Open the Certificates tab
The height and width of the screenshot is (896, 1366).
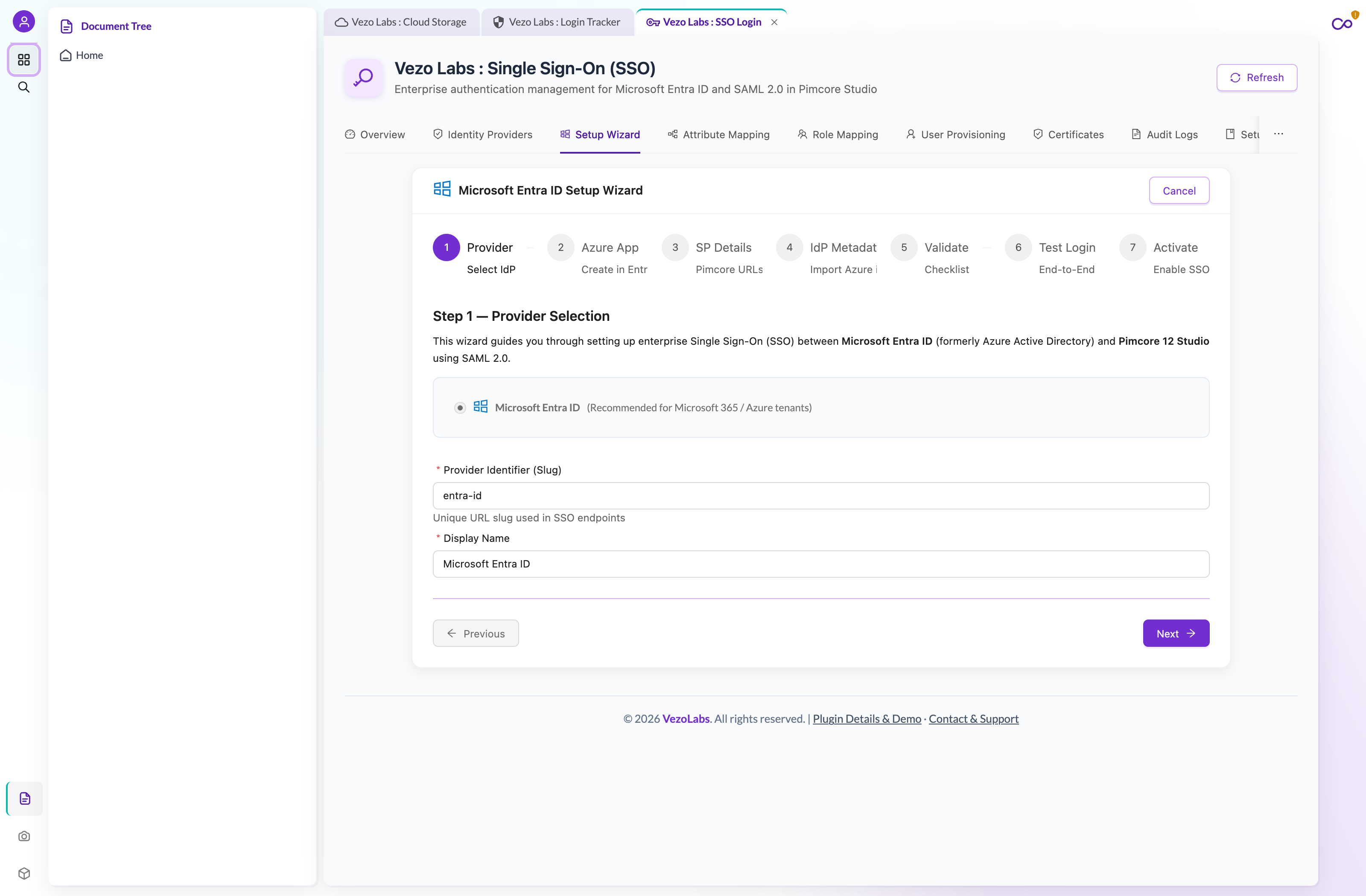pyautogui.click(x=1068, y=134)
